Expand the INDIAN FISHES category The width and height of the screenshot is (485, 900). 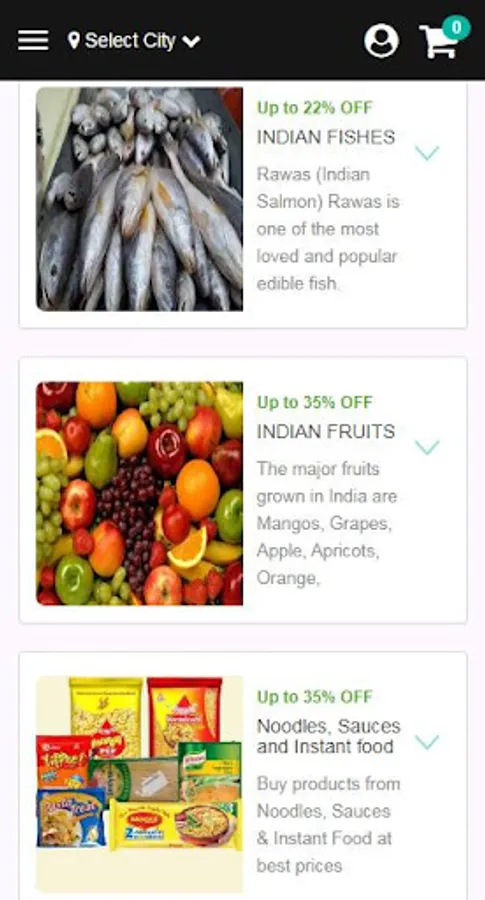tap(427, 153)
